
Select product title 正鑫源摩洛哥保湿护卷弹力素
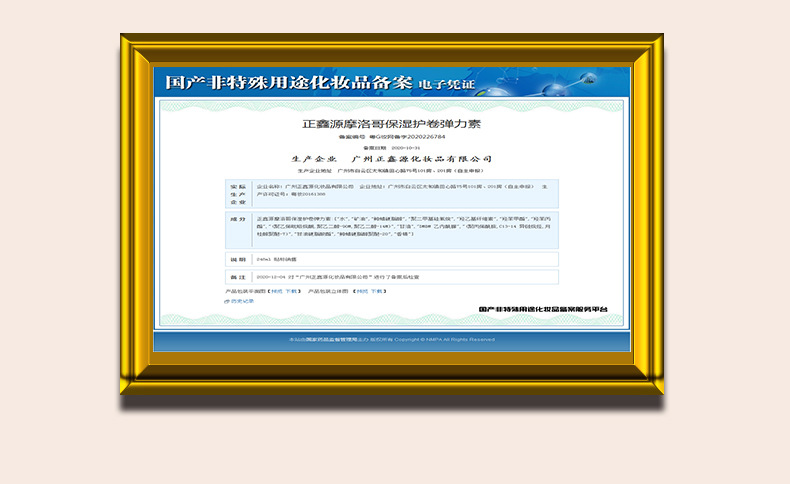[392, 125]
